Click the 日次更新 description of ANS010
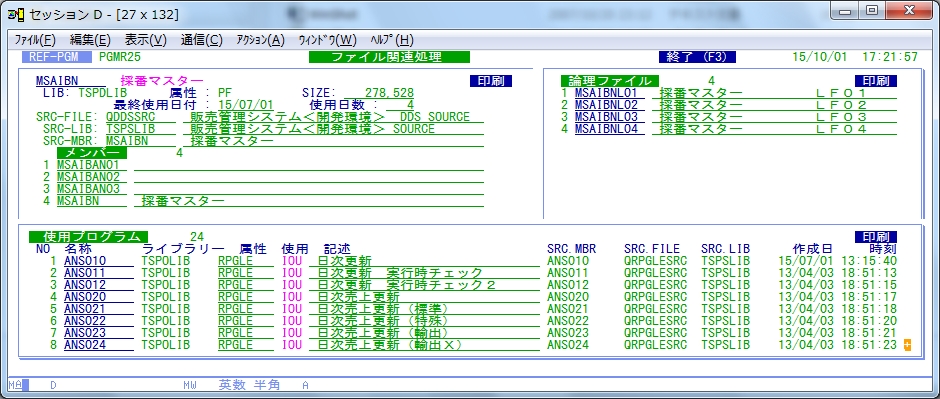 pos(344,261)
